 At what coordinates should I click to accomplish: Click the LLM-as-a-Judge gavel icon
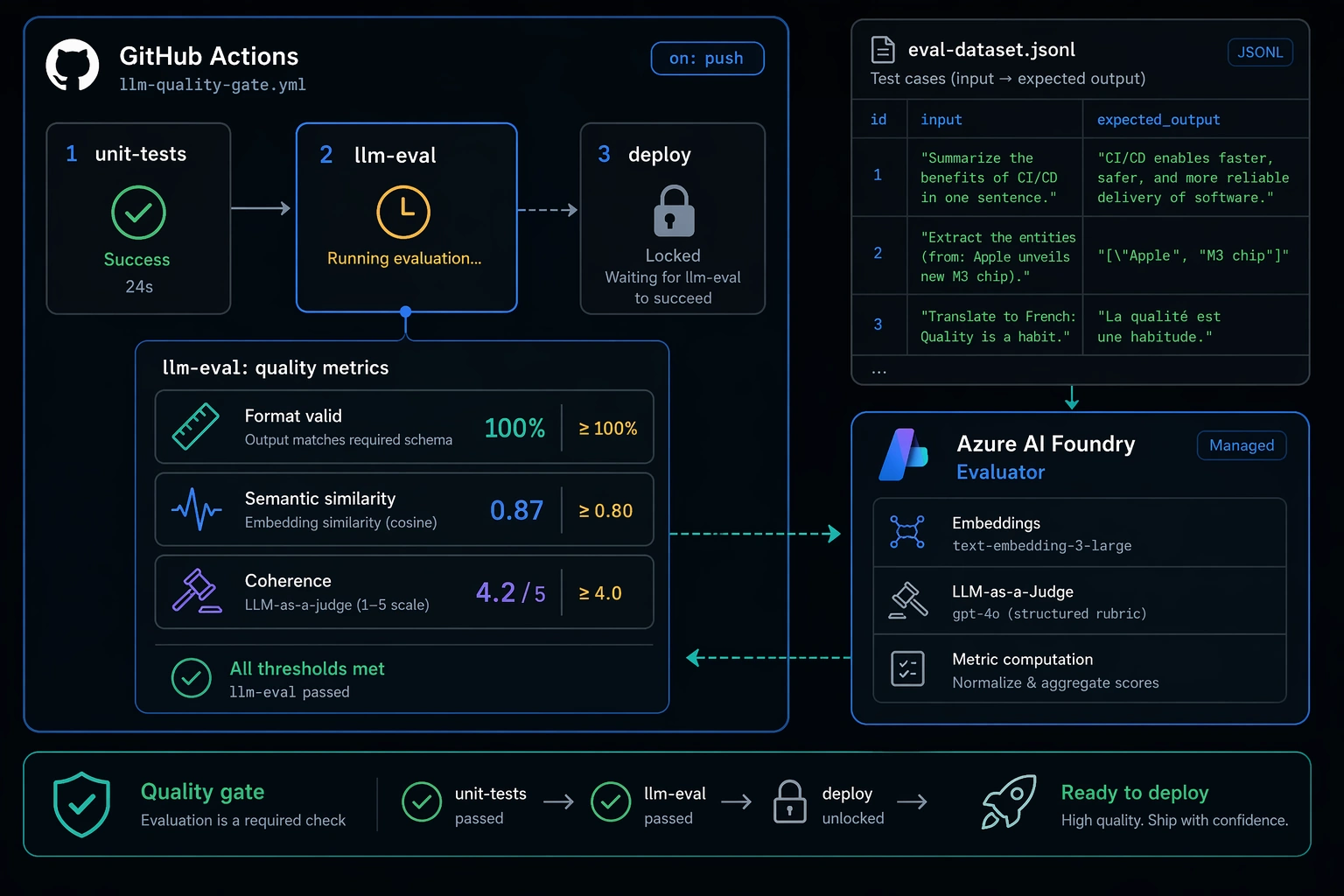click(x=908, y=600)
